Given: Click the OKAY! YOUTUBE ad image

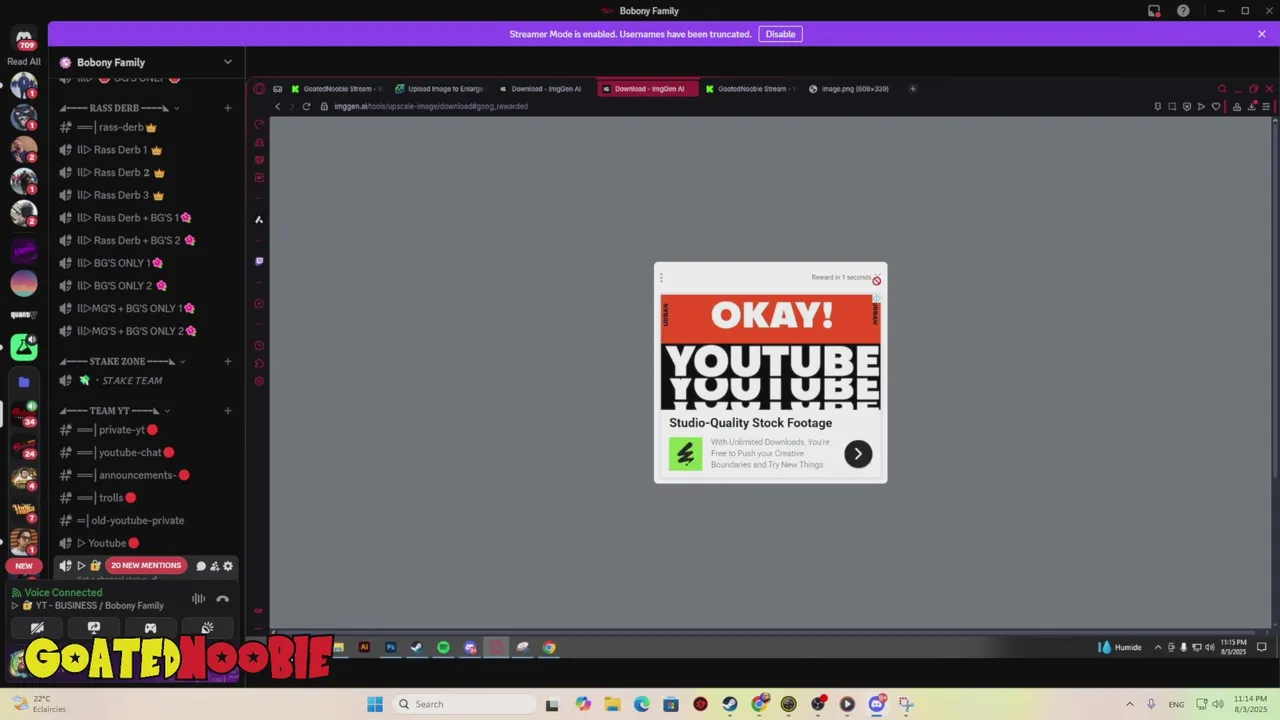Looking at the screenshot, I should (x=770, y=352).
